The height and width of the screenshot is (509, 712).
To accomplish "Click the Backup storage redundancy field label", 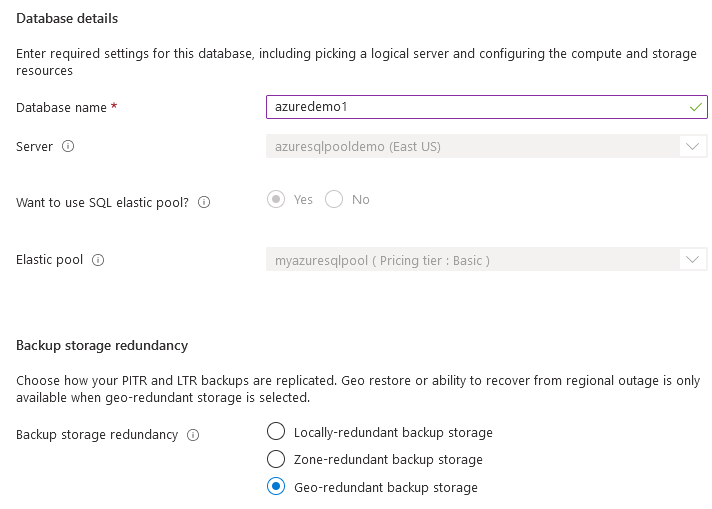I will pyautogui.click(x=97, y=435).
